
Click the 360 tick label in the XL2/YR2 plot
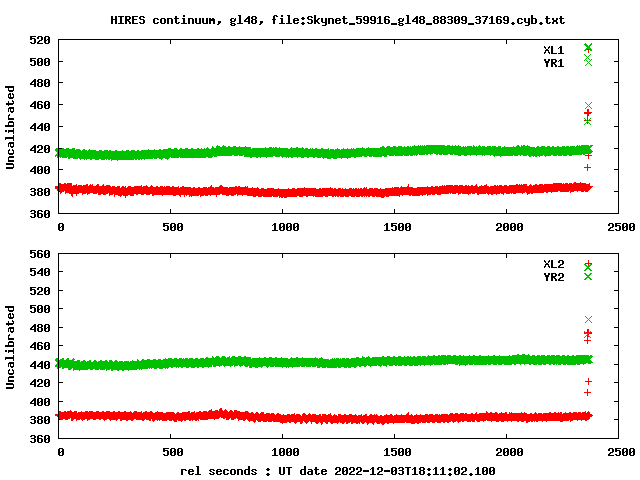point(40,439)
